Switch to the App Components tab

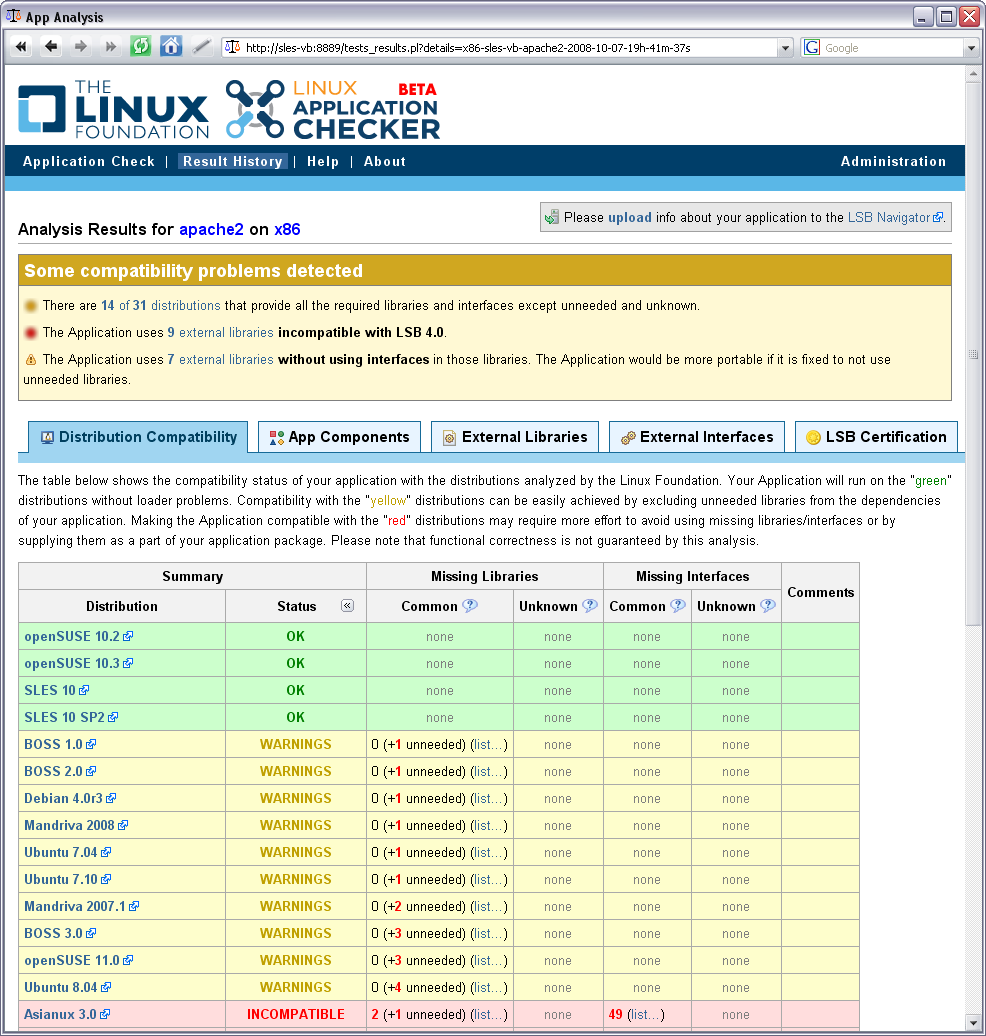click(x=339, y=437)
